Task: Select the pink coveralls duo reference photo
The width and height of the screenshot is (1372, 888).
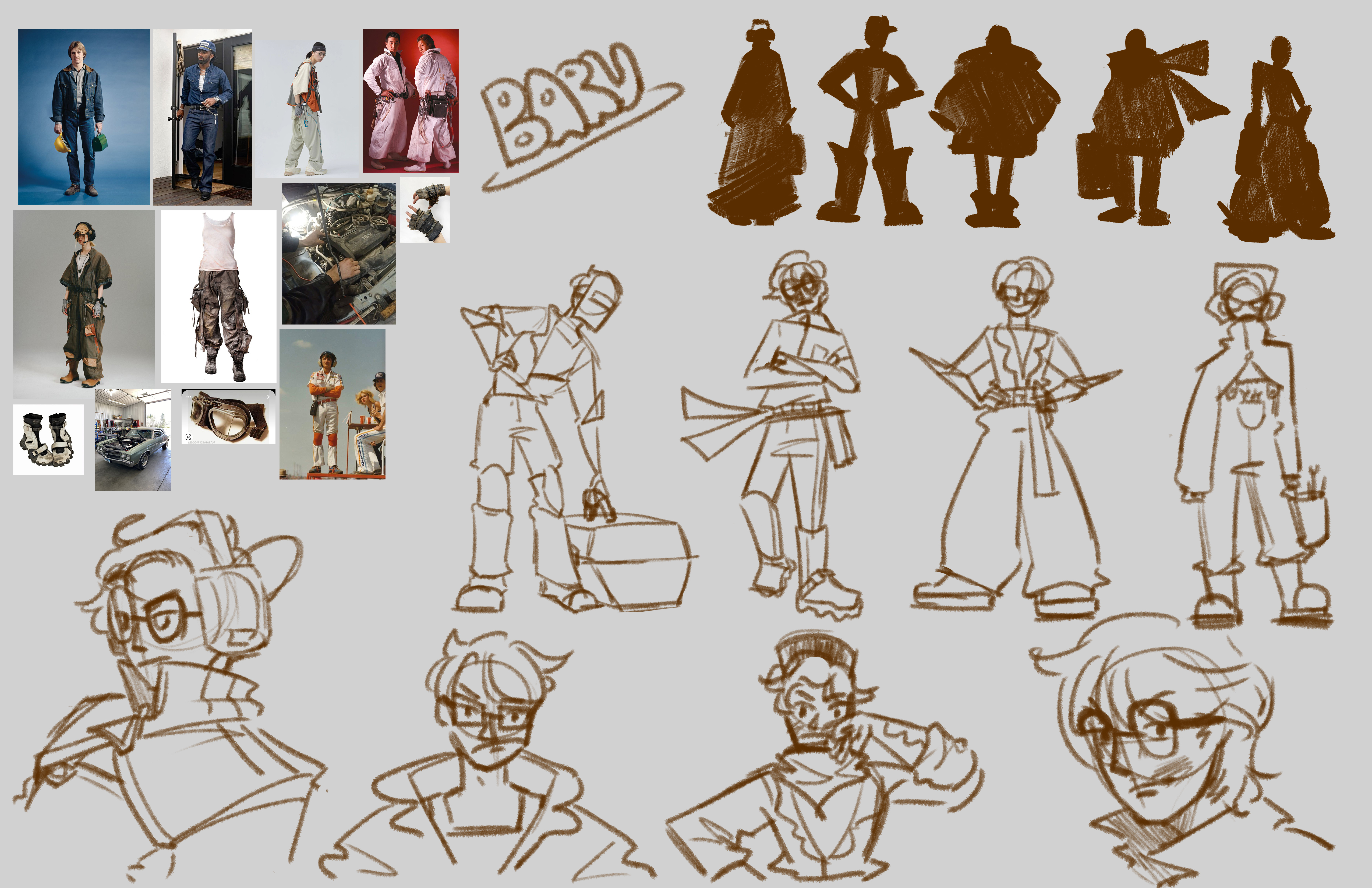Action: (x=411, y=101)
